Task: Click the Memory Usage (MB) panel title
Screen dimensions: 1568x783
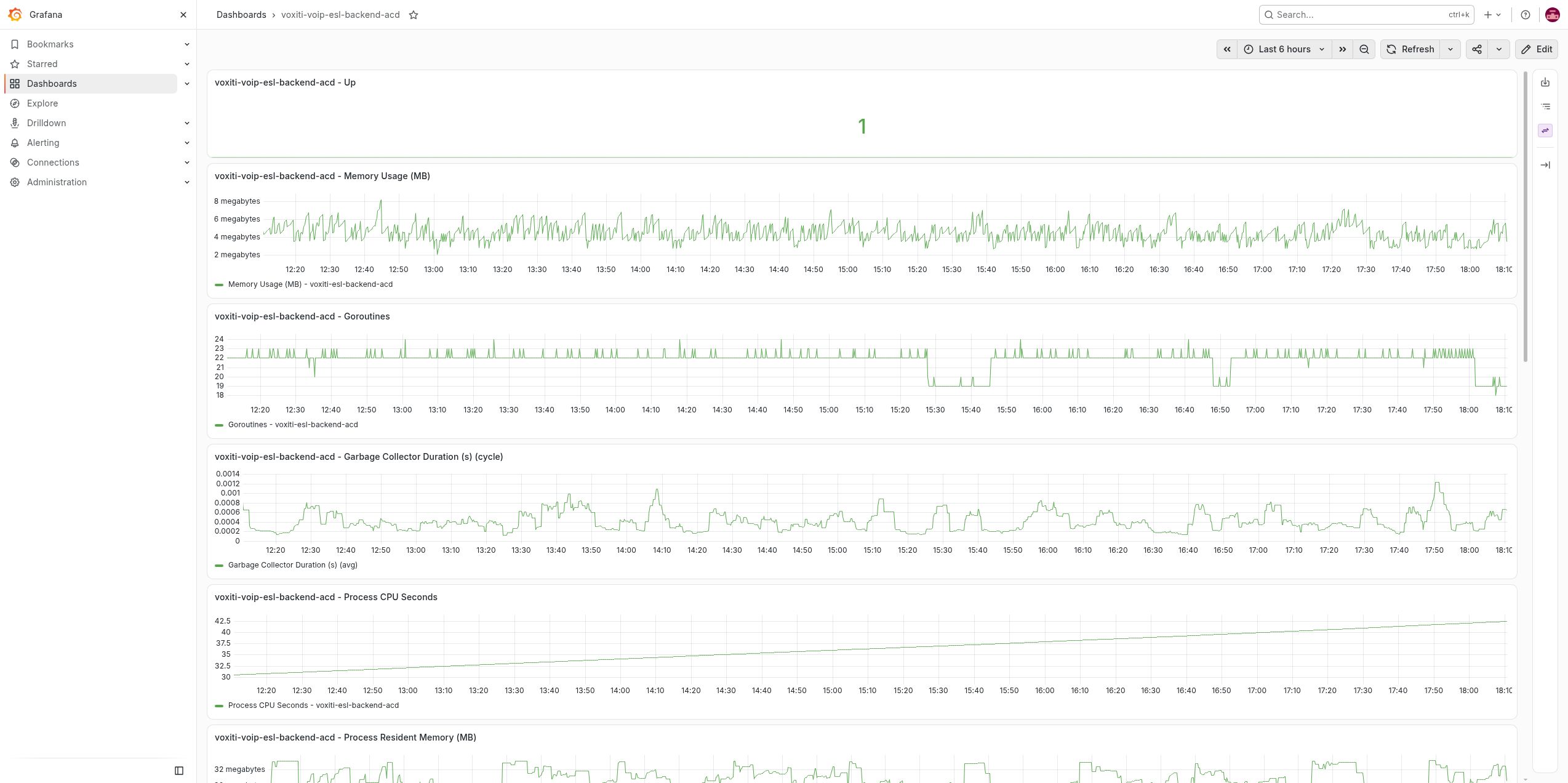Action: [x=322, y=176]
